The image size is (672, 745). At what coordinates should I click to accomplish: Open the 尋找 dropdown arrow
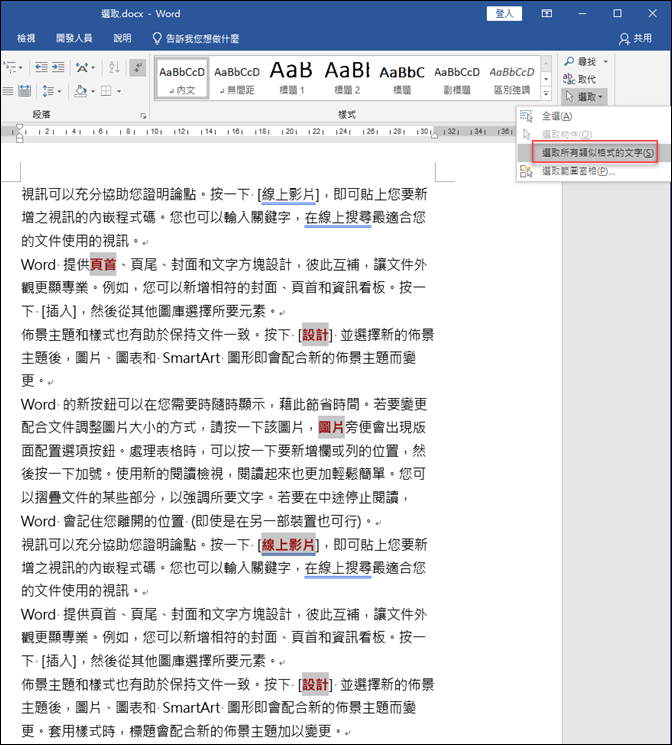pos(605,62)
